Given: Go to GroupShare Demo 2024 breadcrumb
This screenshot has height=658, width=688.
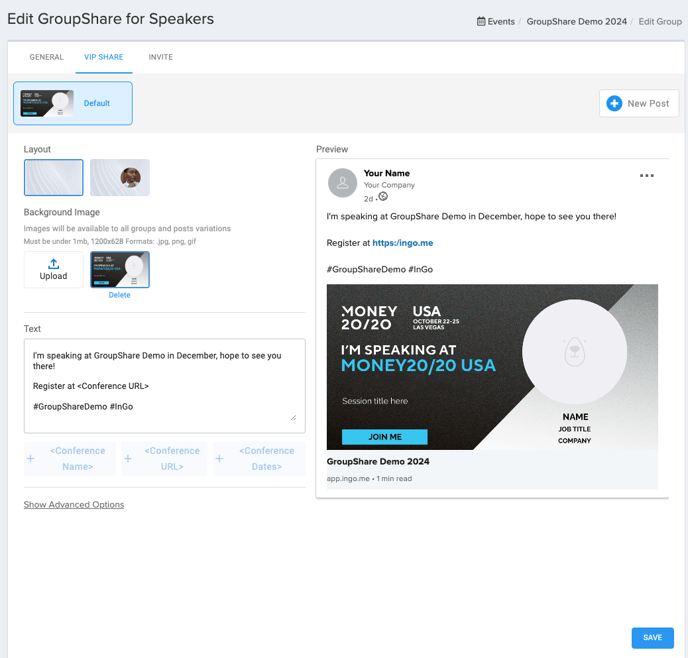Looking at the screenshot, I should [577, 21].
